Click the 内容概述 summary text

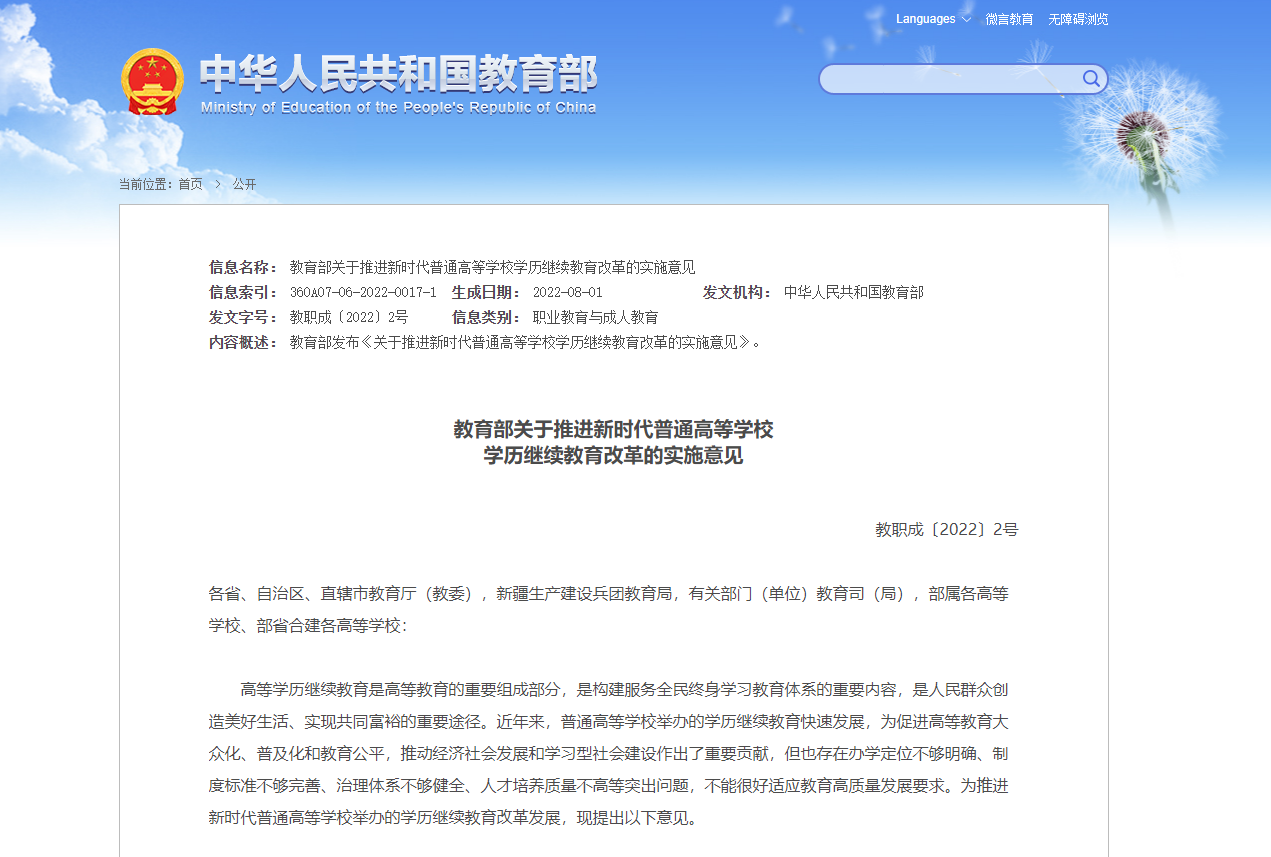(525, 342)
